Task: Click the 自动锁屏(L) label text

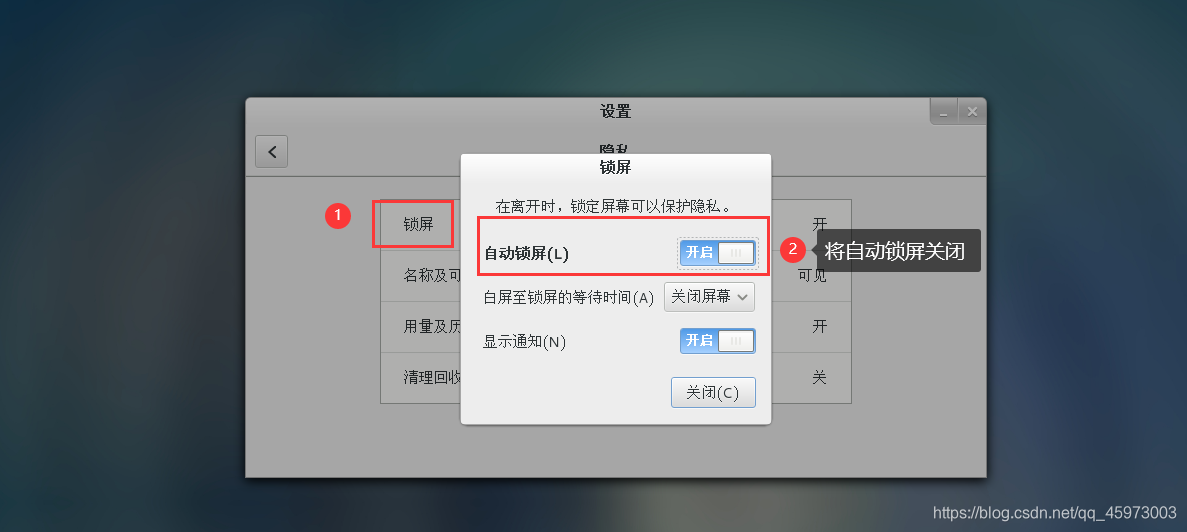Action: coord(526,254)
